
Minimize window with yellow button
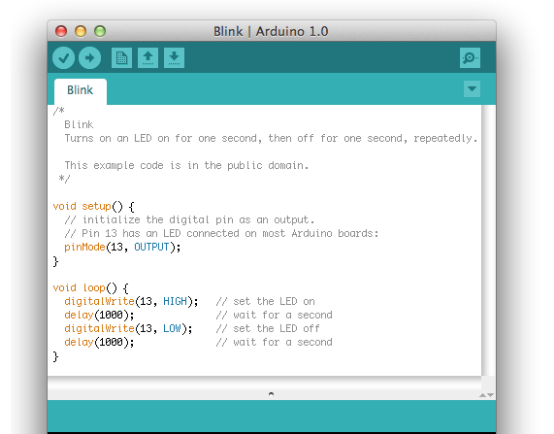coord(81,31)
